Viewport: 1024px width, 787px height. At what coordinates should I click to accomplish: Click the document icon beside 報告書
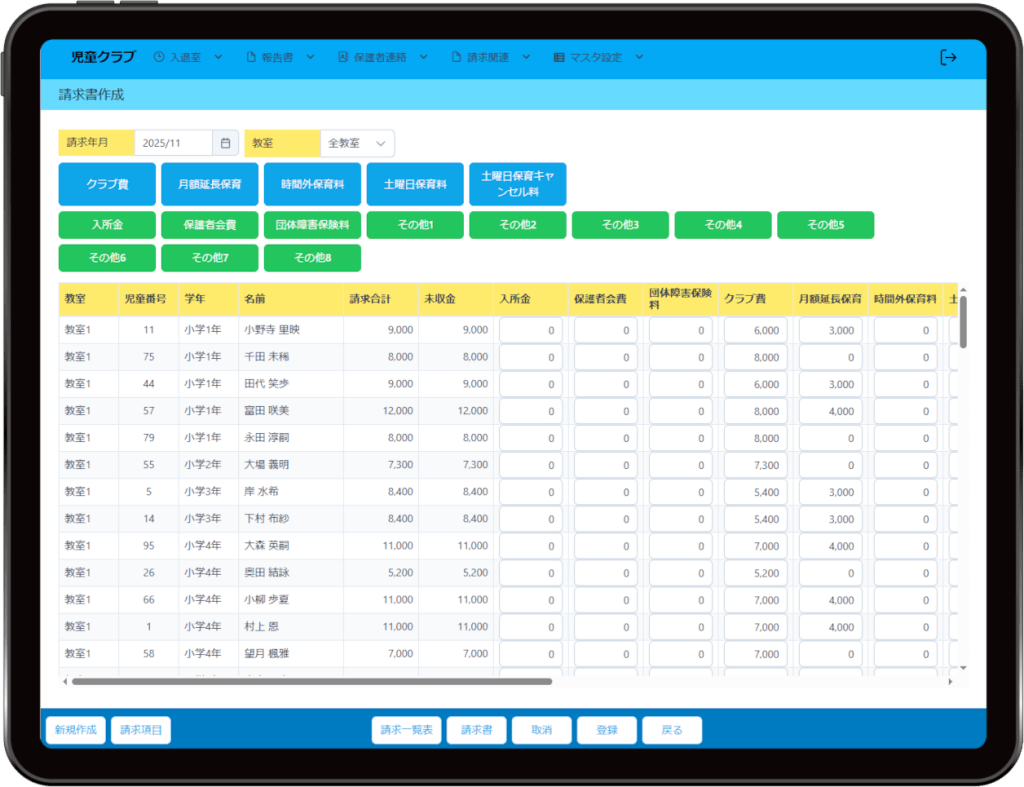point(252,58)
